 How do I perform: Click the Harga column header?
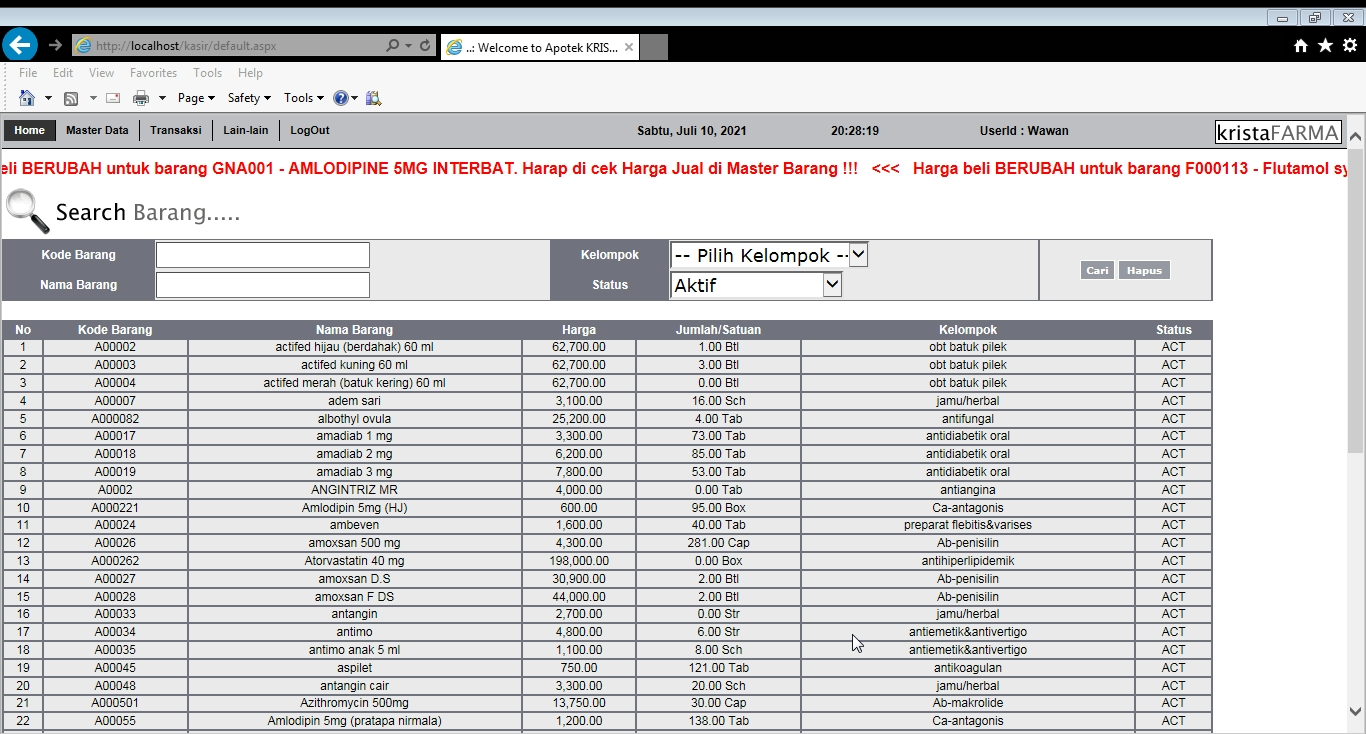579,330
